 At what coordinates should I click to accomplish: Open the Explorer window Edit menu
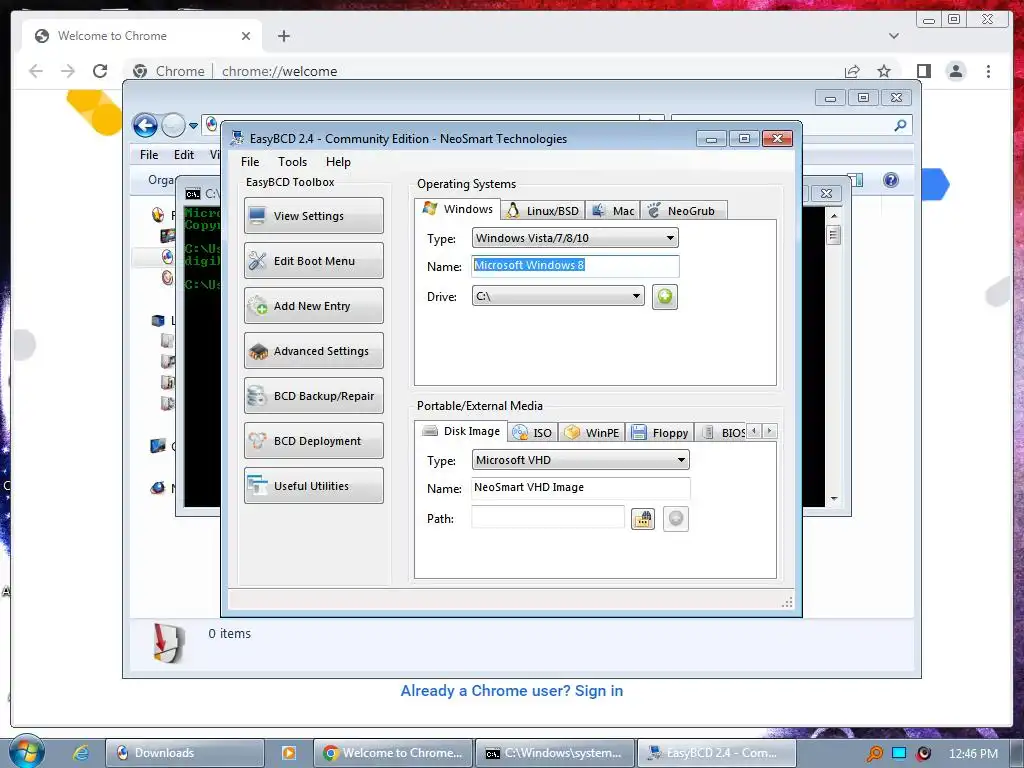point(184,155)
